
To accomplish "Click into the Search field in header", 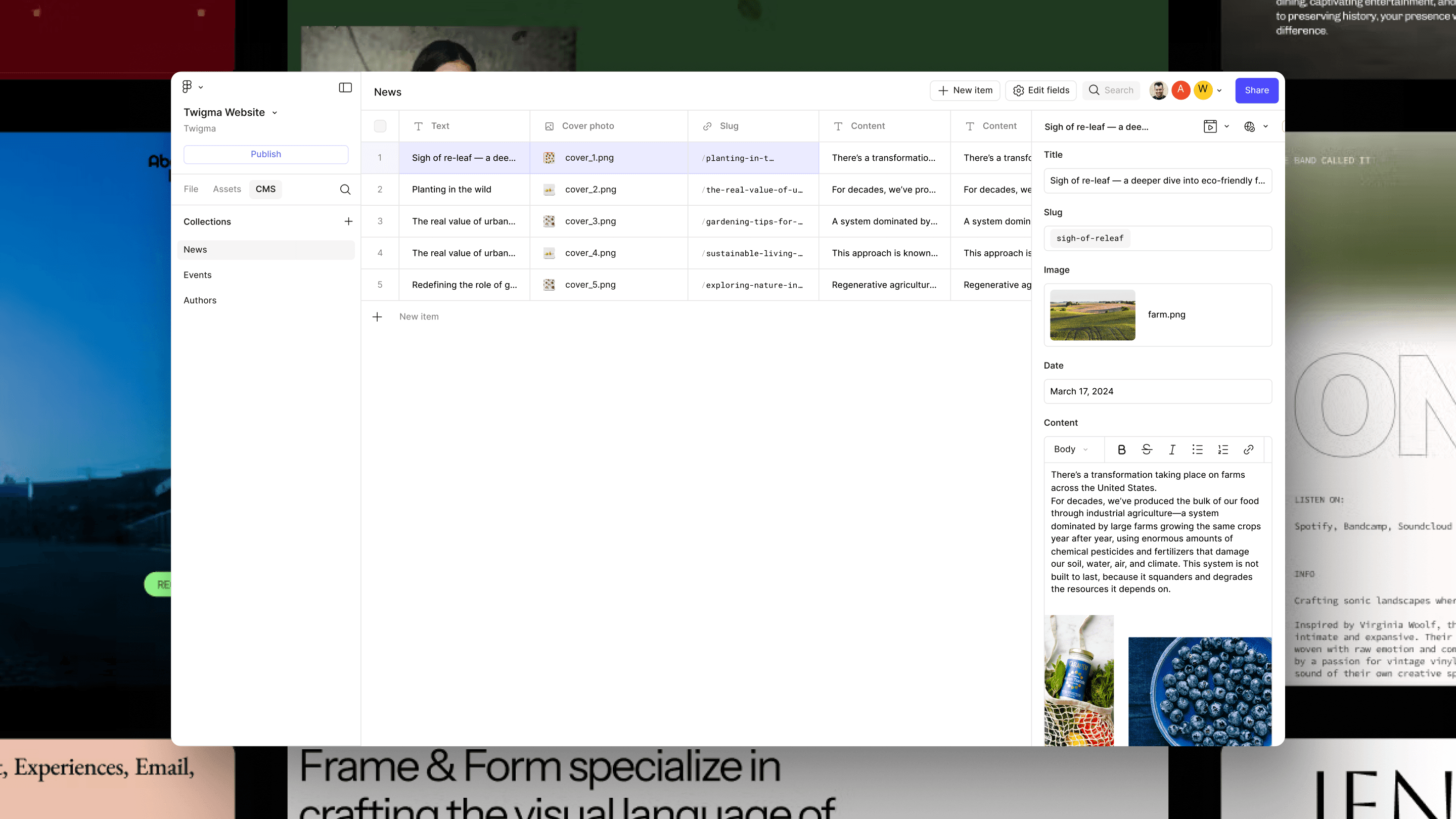I will (1111, 90).
